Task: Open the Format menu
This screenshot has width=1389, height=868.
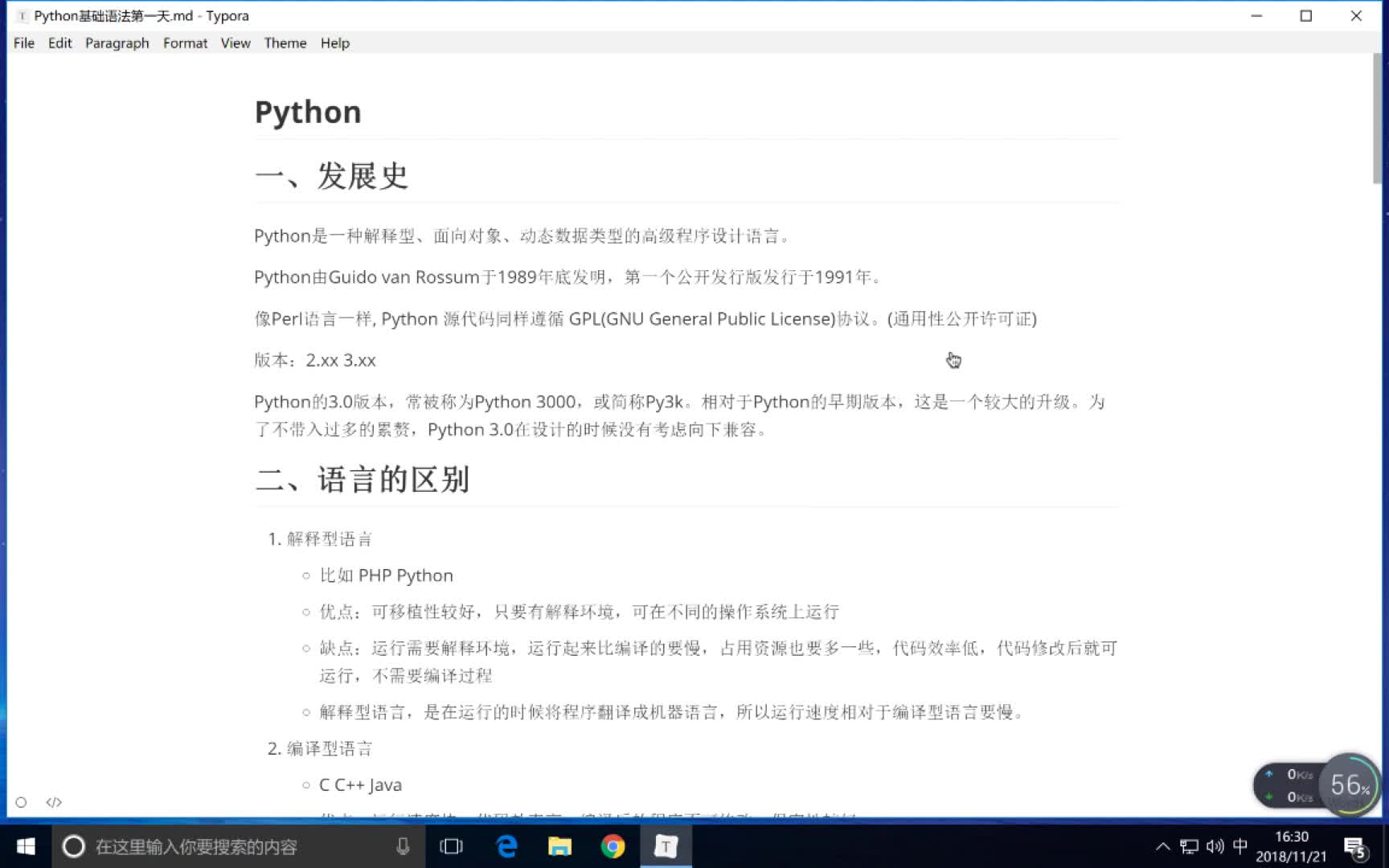Action: [x=185, y=43]
